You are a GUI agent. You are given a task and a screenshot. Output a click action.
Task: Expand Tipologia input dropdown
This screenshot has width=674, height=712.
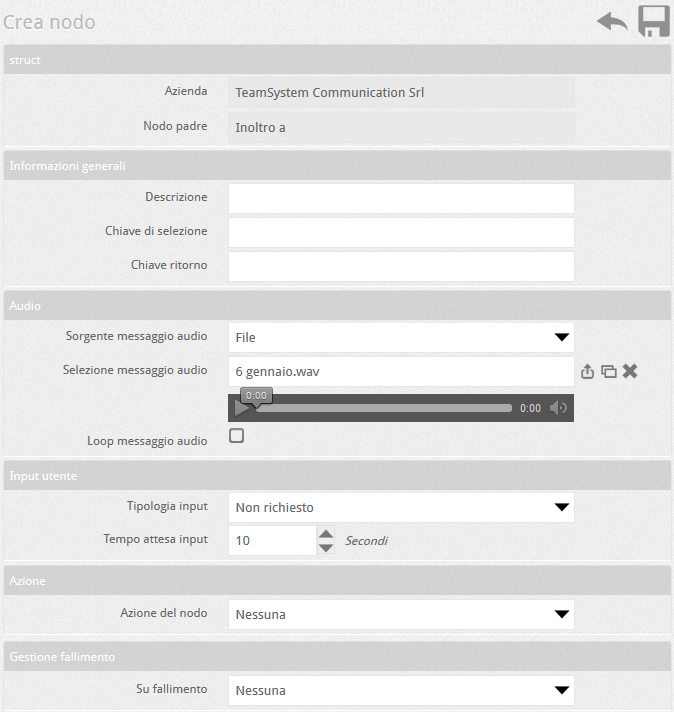pos(401,508)
